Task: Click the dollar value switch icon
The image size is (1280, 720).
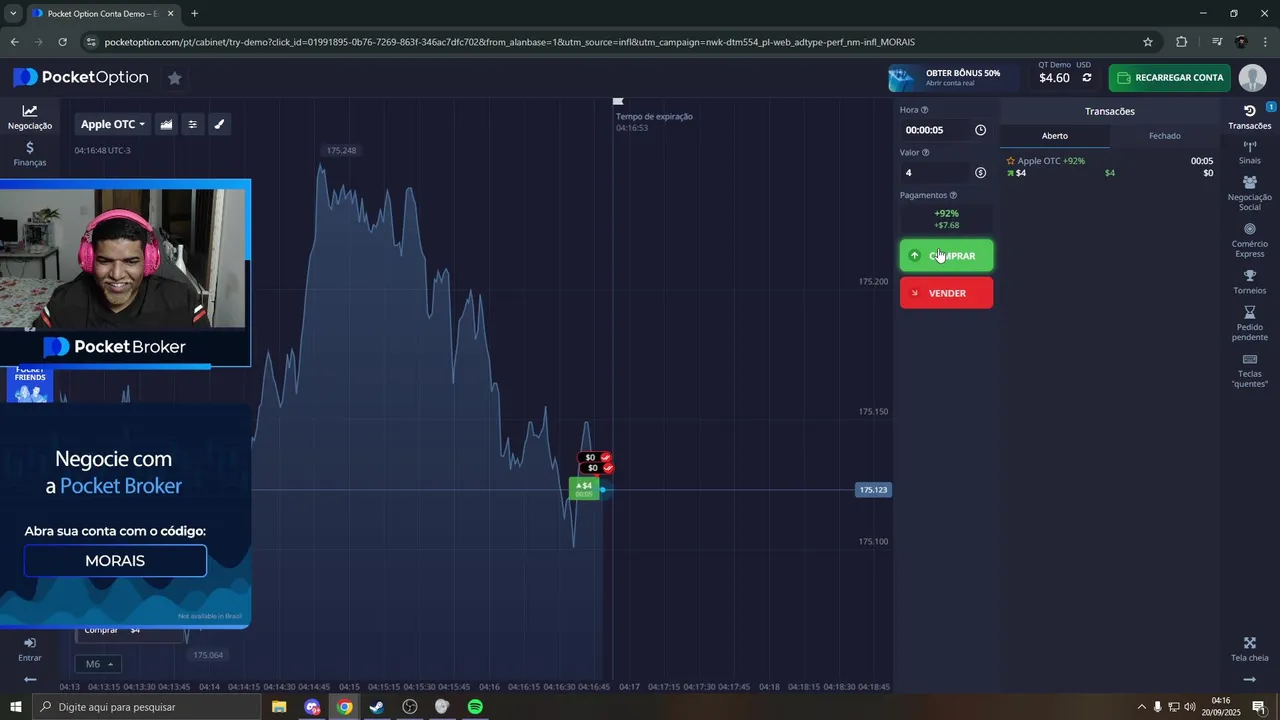Action: (980, 173)
